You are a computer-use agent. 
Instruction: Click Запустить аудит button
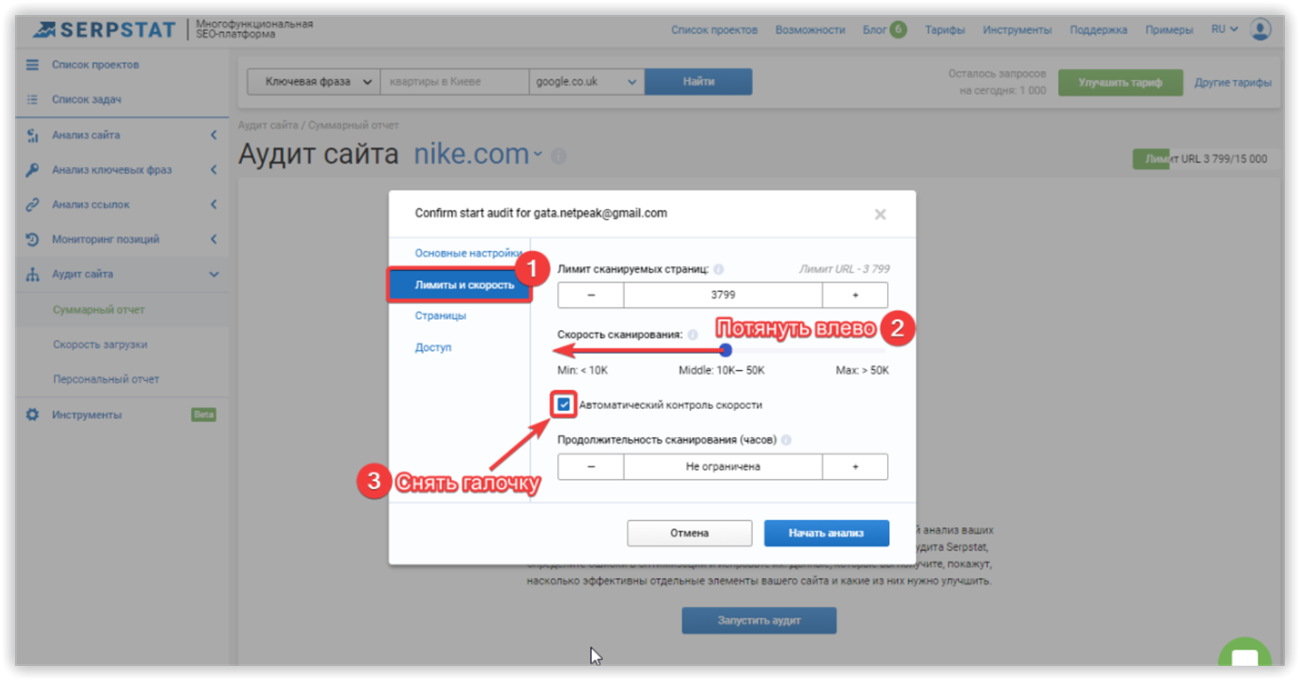759,620
